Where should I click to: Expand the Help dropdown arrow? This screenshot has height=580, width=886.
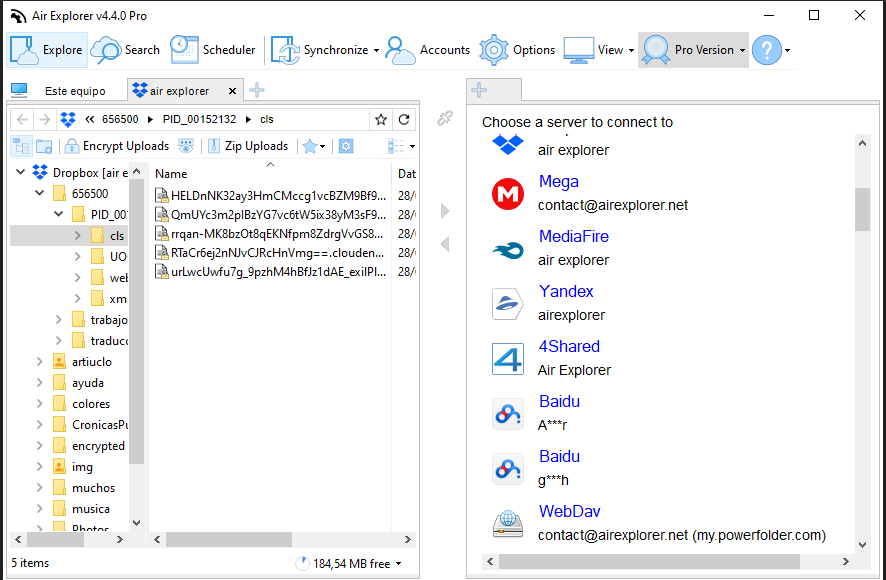pyautogui.click(x=787, y=50)
